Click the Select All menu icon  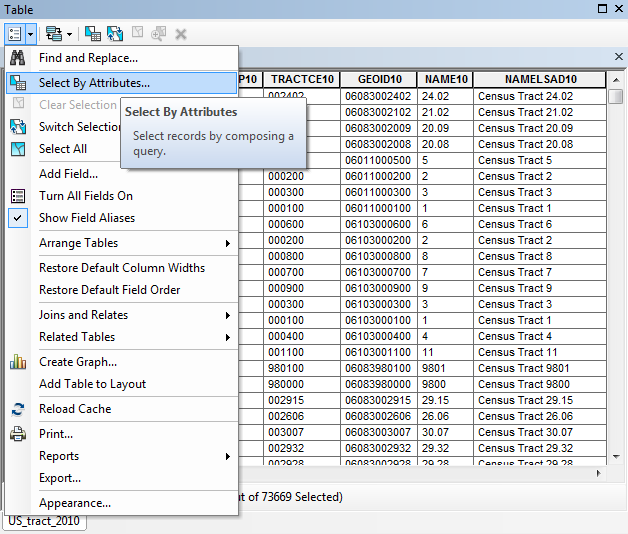(18, 149)
